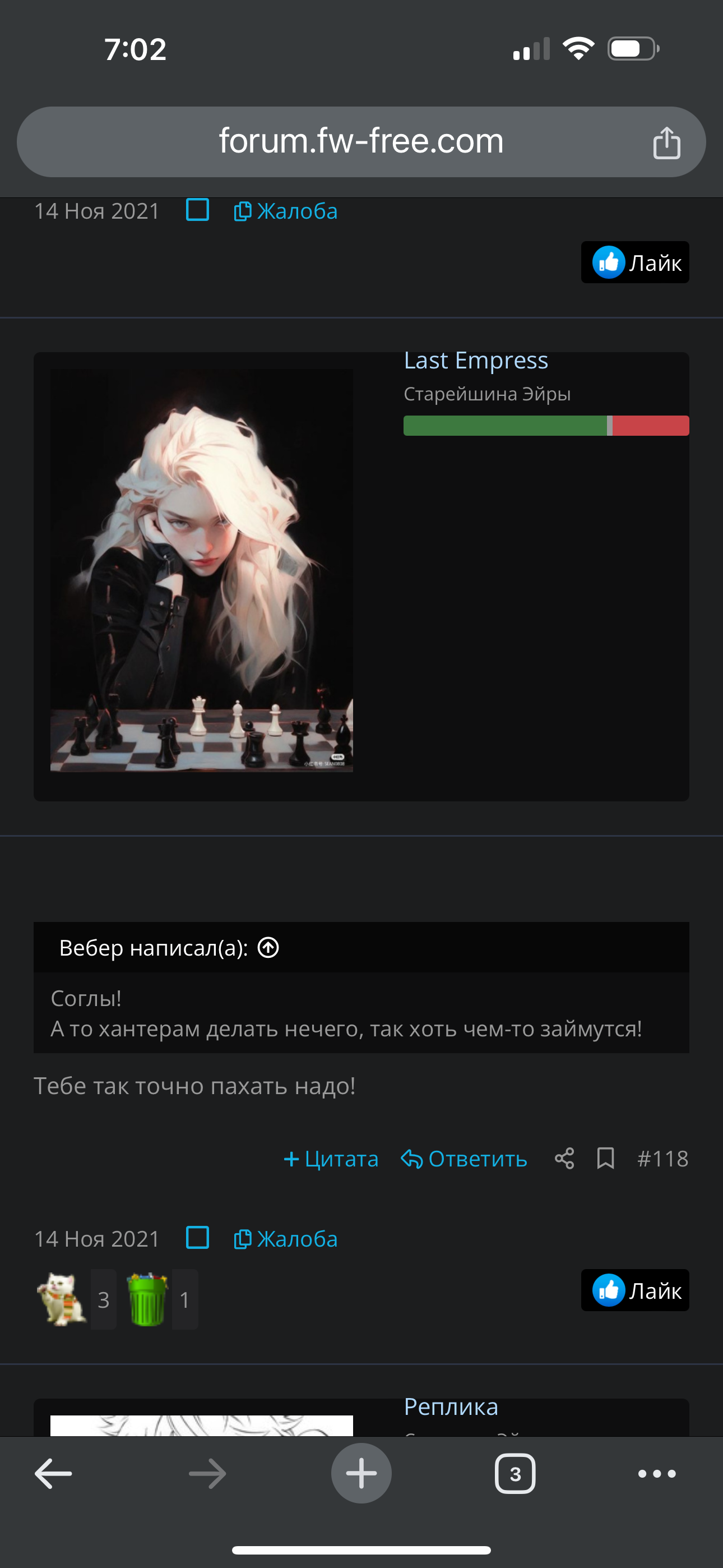Viewport: 723px width, 1568px height.
Task: Bookmark post #118
Action: tap(605, 1159)
